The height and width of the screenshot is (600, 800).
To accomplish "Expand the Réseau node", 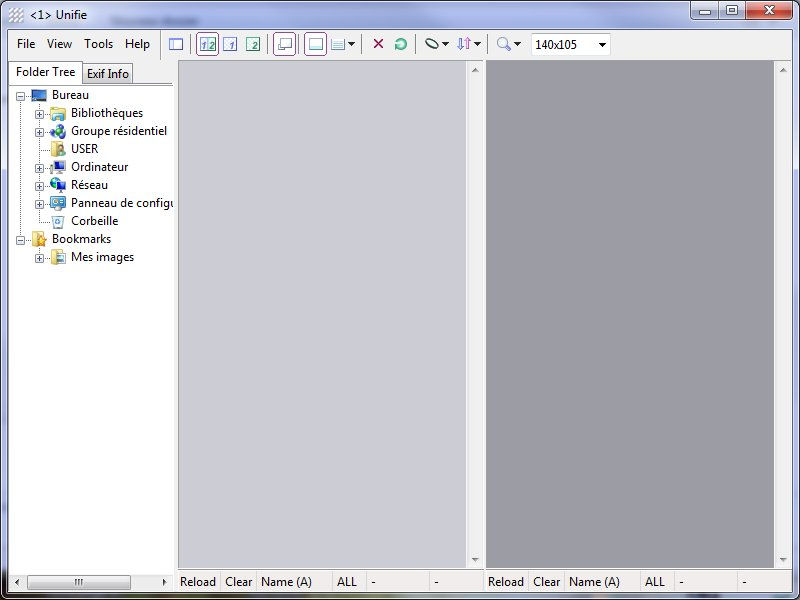I will click(39, 186).
